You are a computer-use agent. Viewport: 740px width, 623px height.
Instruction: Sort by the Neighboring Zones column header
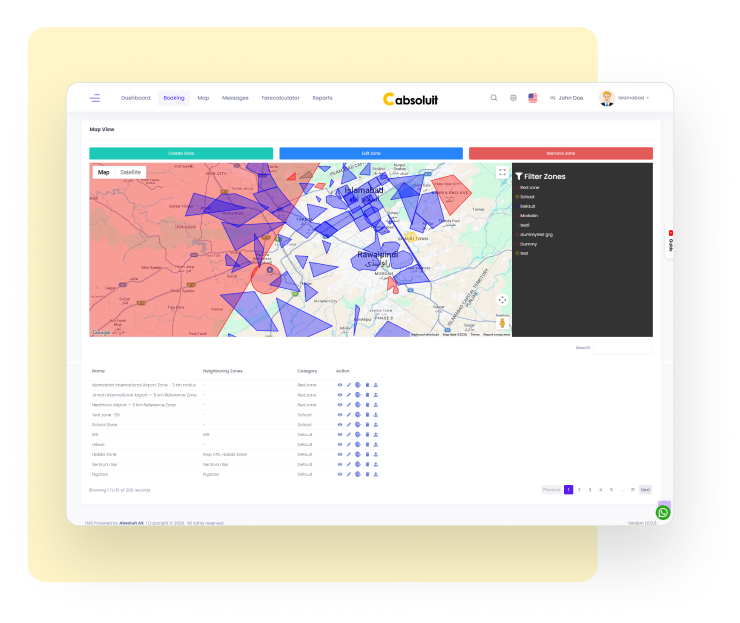(222, 371)
